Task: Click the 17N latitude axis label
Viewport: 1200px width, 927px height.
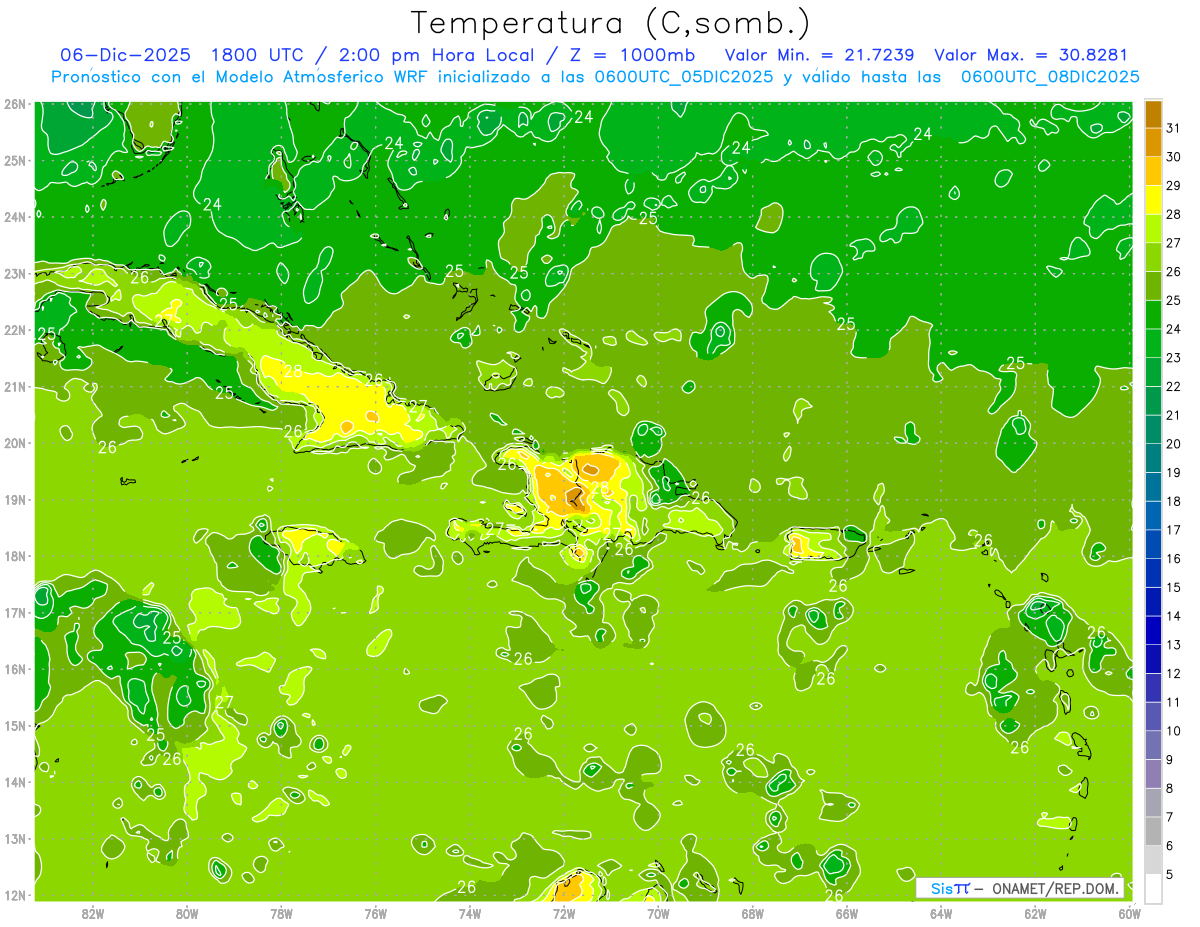Action: 15,613
